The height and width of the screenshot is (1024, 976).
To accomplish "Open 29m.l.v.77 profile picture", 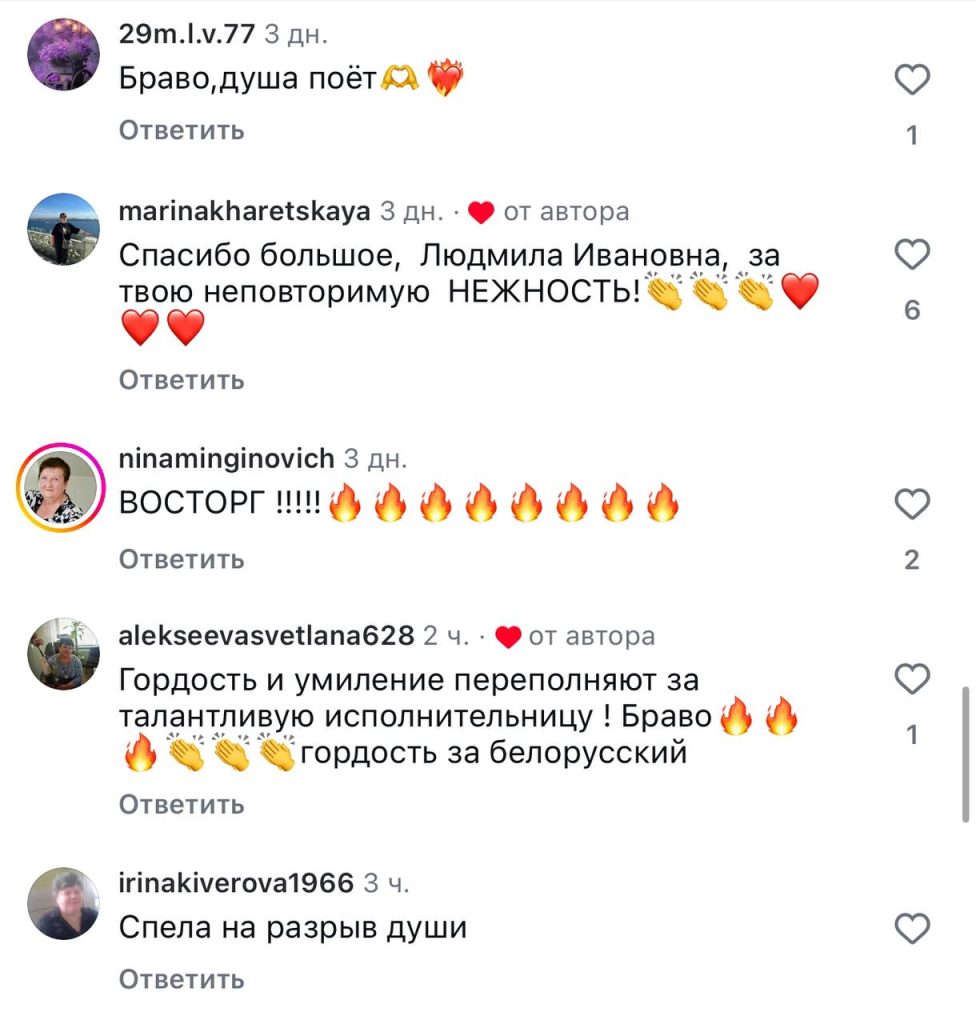I will [63, 54].
